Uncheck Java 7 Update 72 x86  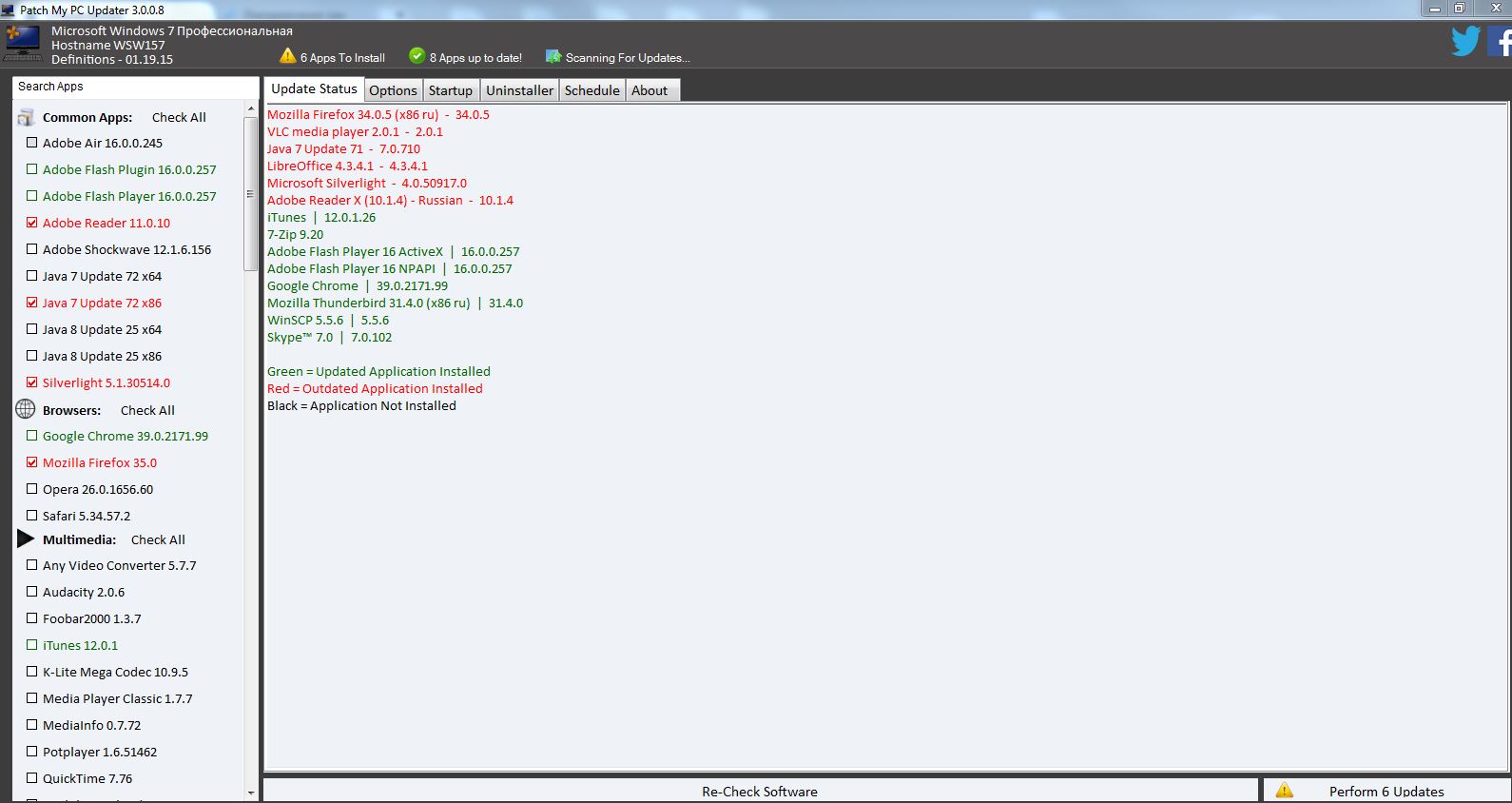(x=32, y=303)
